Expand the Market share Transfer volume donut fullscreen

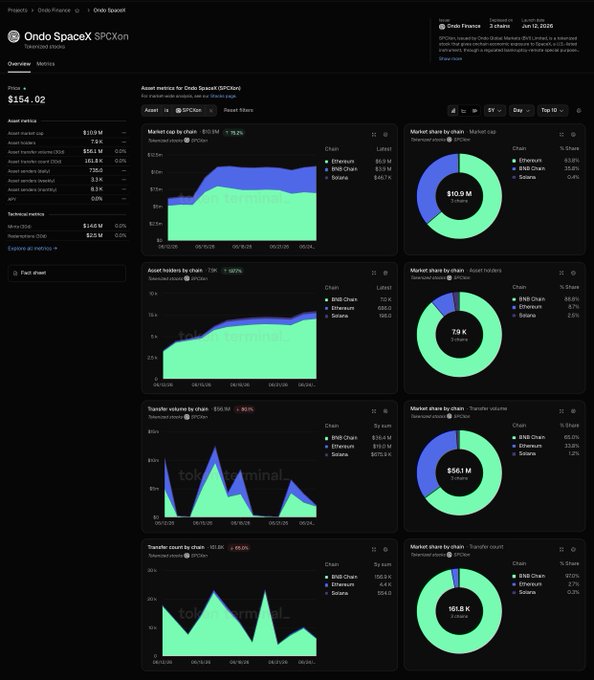point(561,411)
